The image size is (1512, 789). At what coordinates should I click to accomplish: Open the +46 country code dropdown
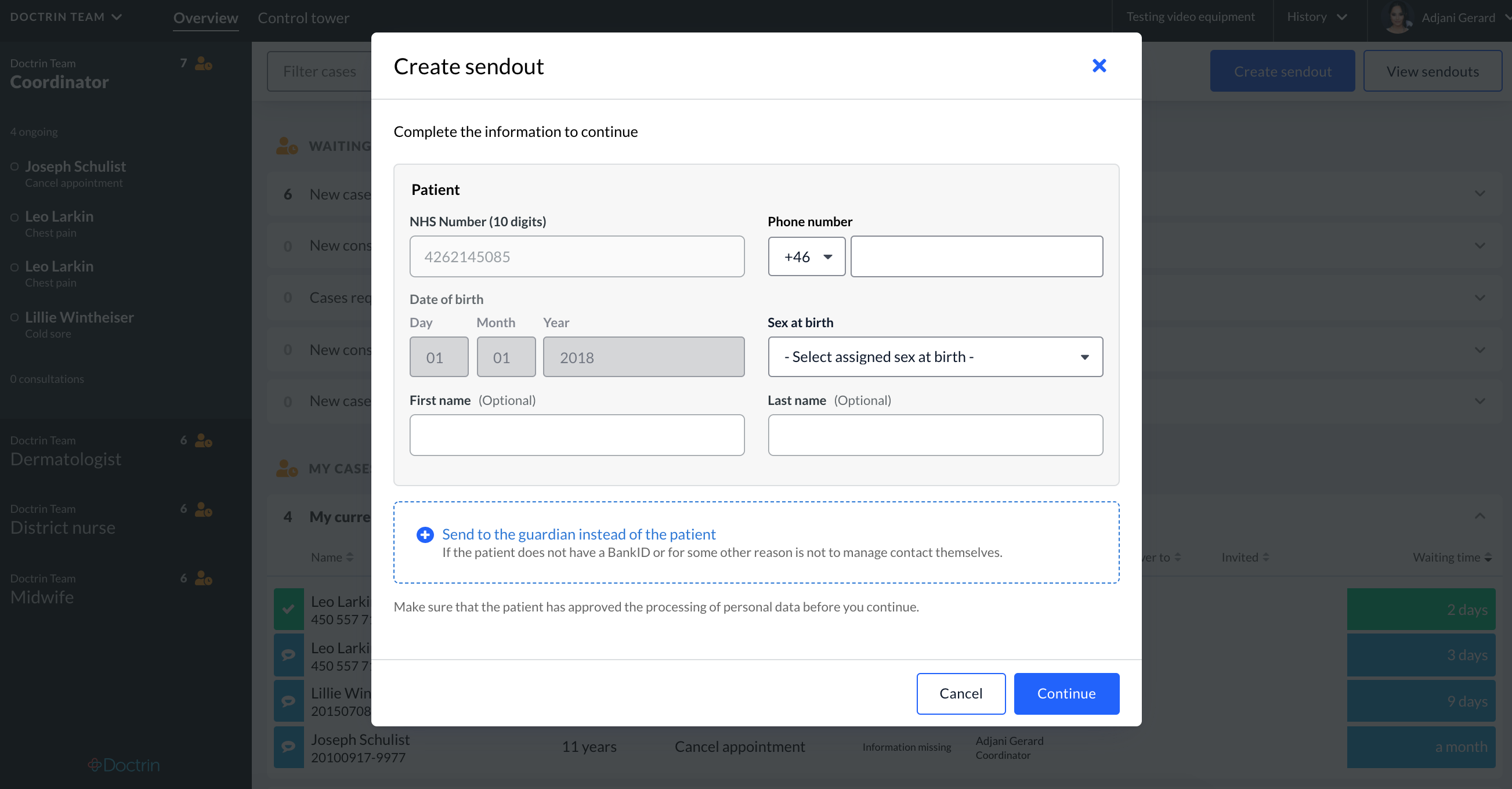(806, 256)
